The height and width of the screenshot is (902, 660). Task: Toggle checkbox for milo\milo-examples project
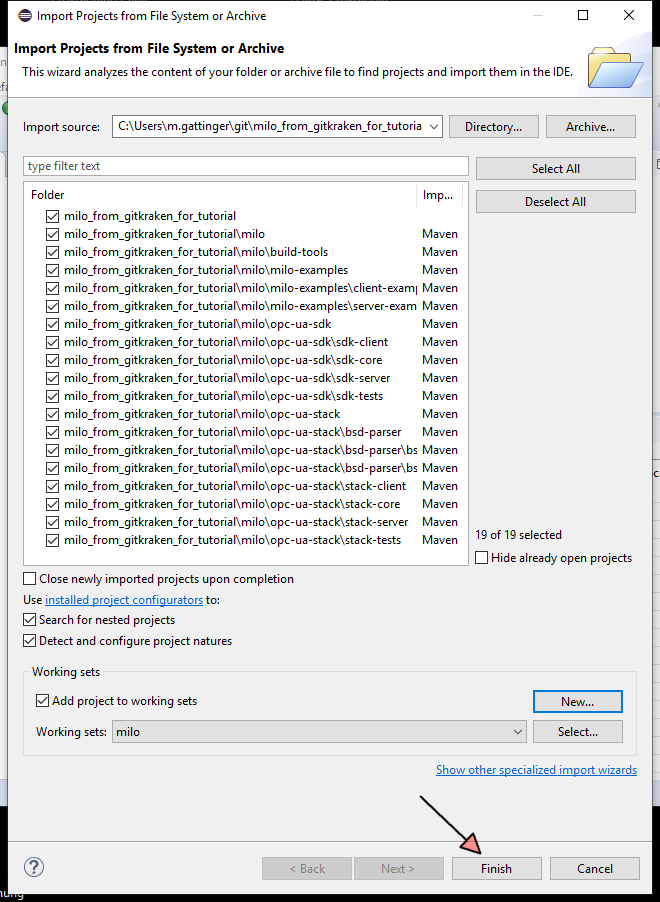coord(52,270)
